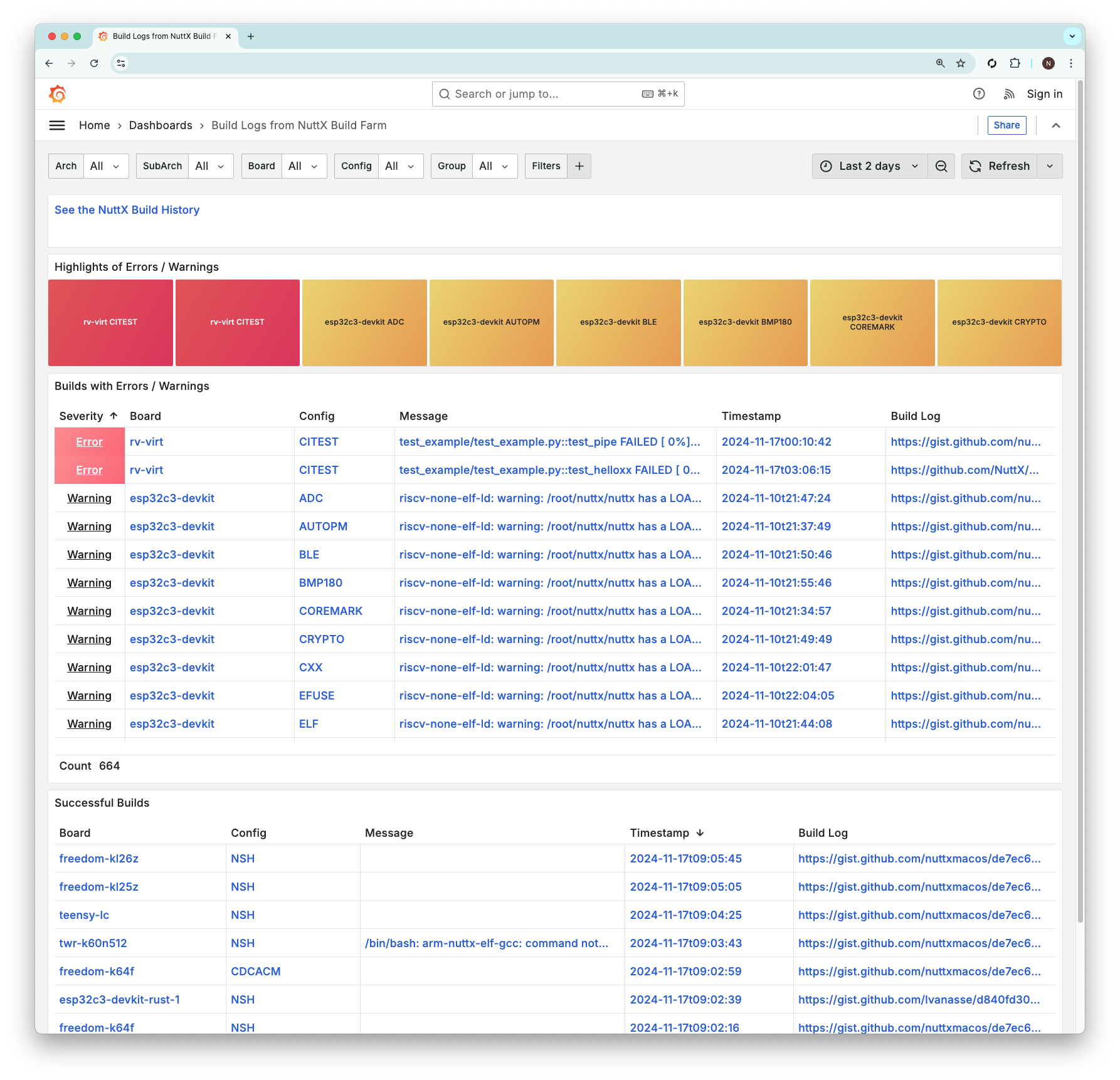Click the page vertical scrollbar
Viewport: 1120px width, 1080px height.
1080,501
